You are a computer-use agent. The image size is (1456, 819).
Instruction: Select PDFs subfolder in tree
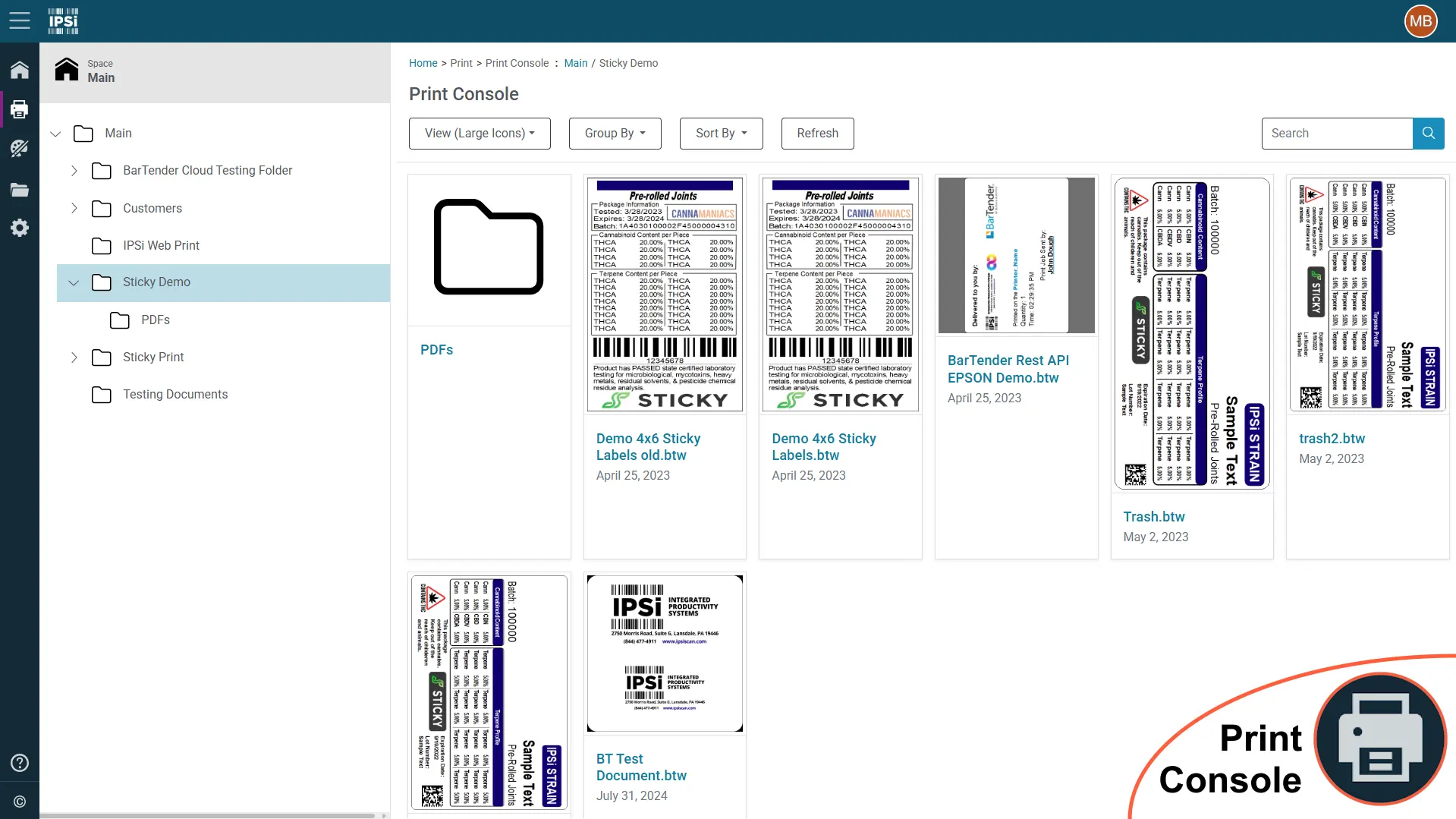tap(156, 320)
